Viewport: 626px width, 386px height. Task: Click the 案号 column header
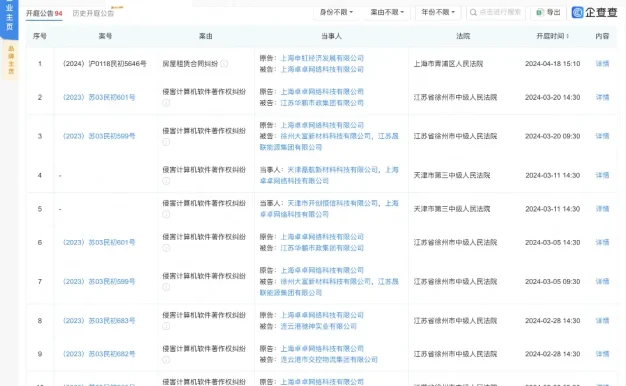coord(105,36)
